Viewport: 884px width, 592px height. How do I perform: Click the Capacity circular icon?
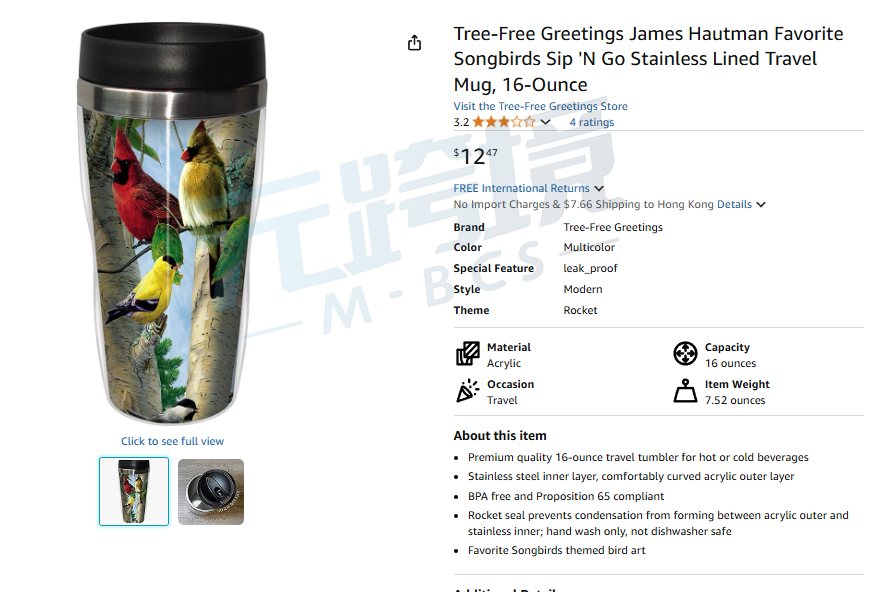[685, 354]
